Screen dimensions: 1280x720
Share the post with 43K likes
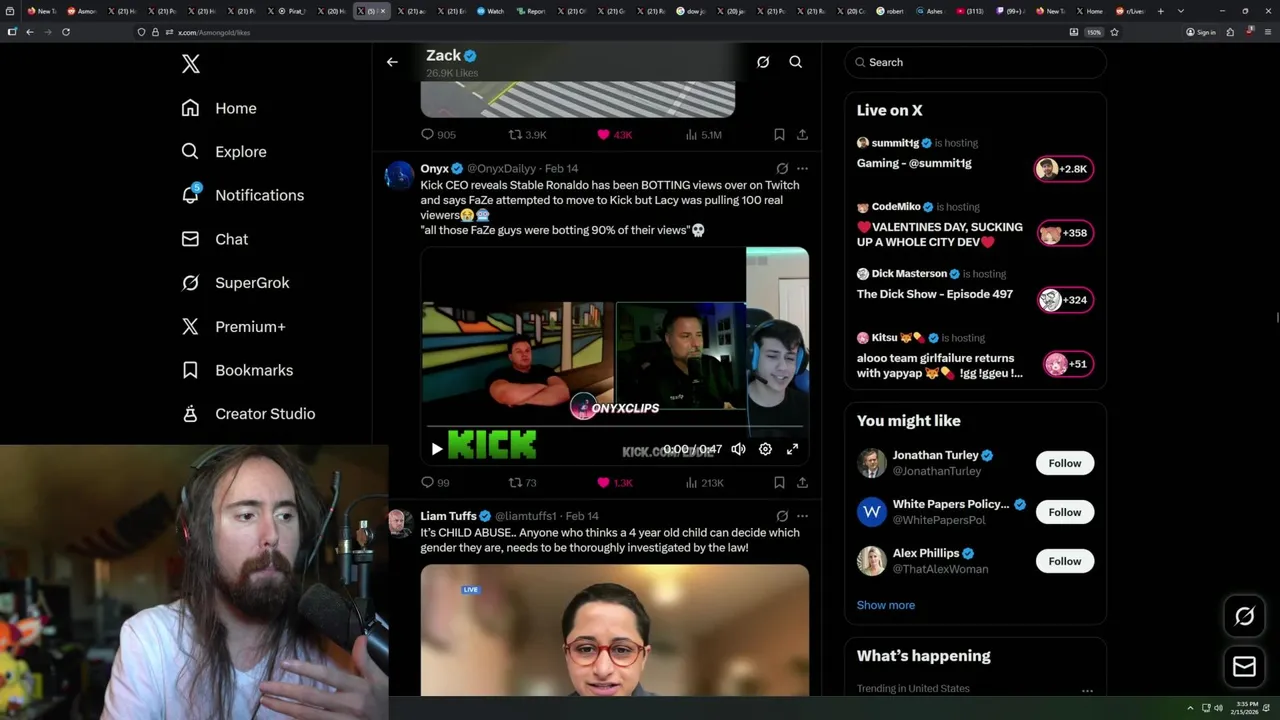point(802,134)
